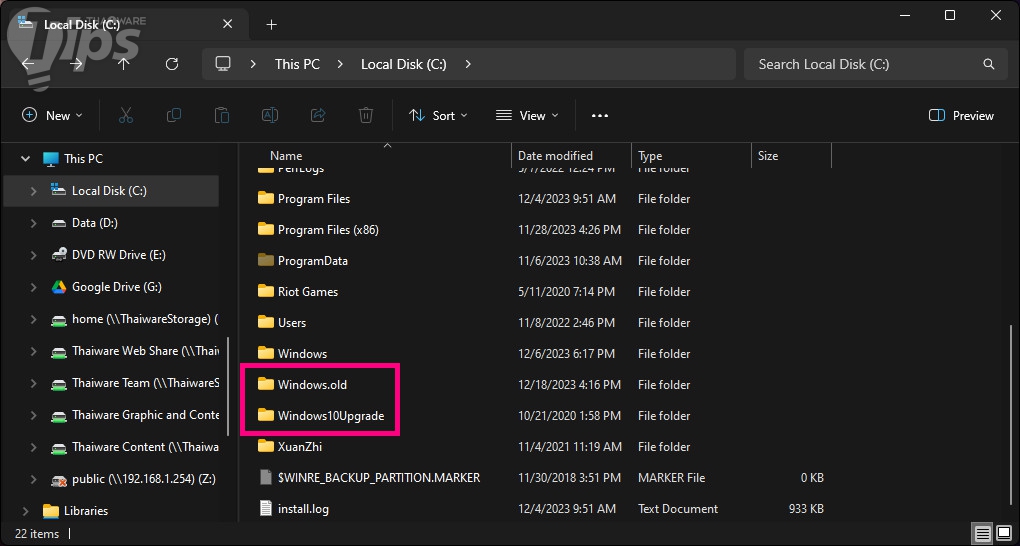Select the Program Files (x86) folder
This screenshot has height=546, width=1020.
328,230
